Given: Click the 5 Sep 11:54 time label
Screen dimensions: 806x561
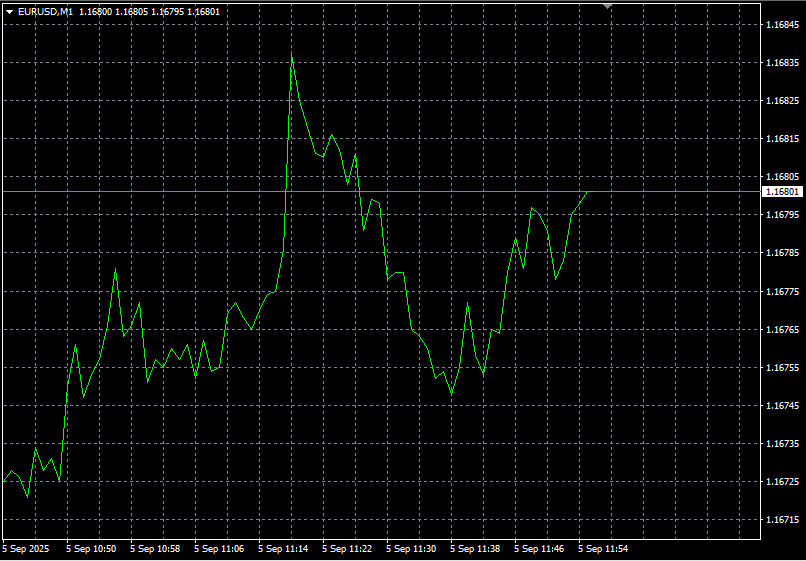Looking at the screenshot, I should (x=603, y=549).
